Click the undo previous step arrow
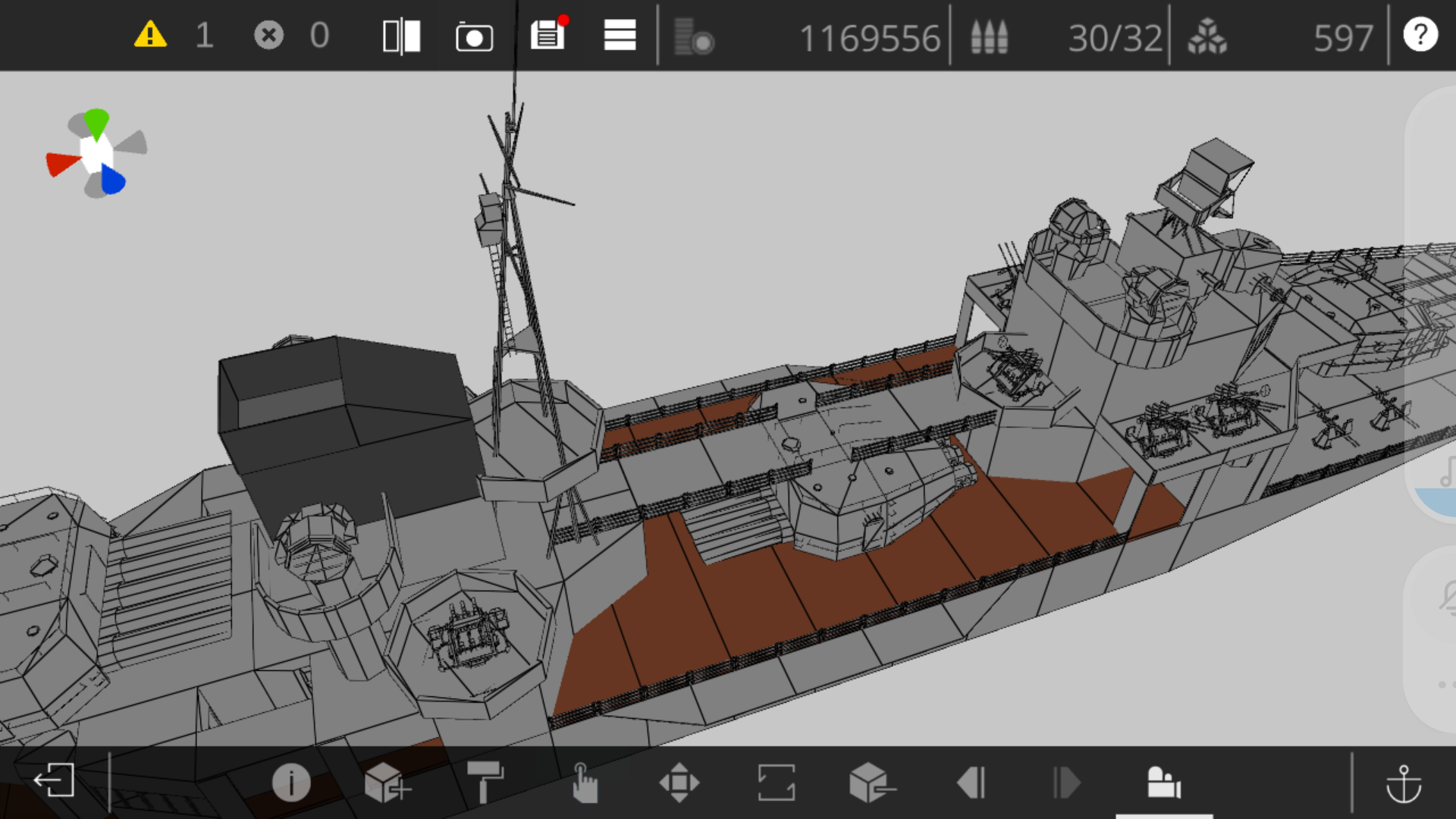 tap(971, 783)
